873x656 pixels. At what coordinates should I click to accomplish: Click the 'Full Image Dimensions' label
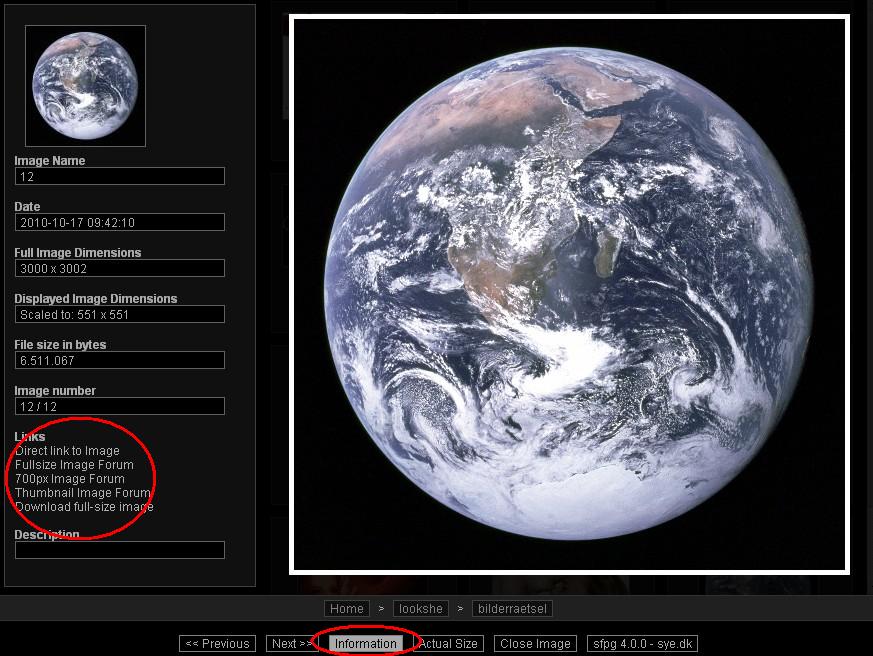(x=78, y=252)
